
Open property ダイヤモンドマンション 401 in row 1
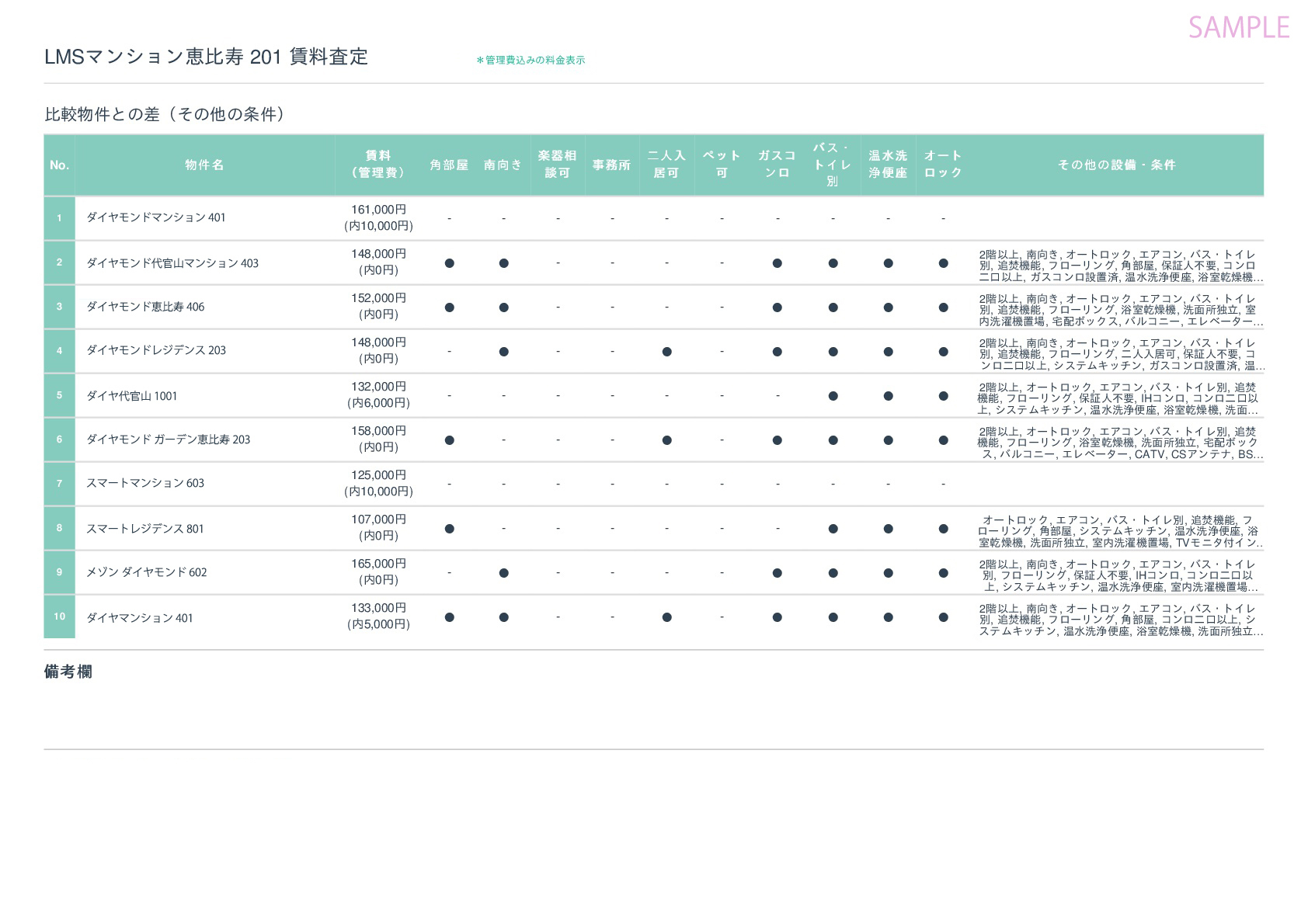click(155, 217)
